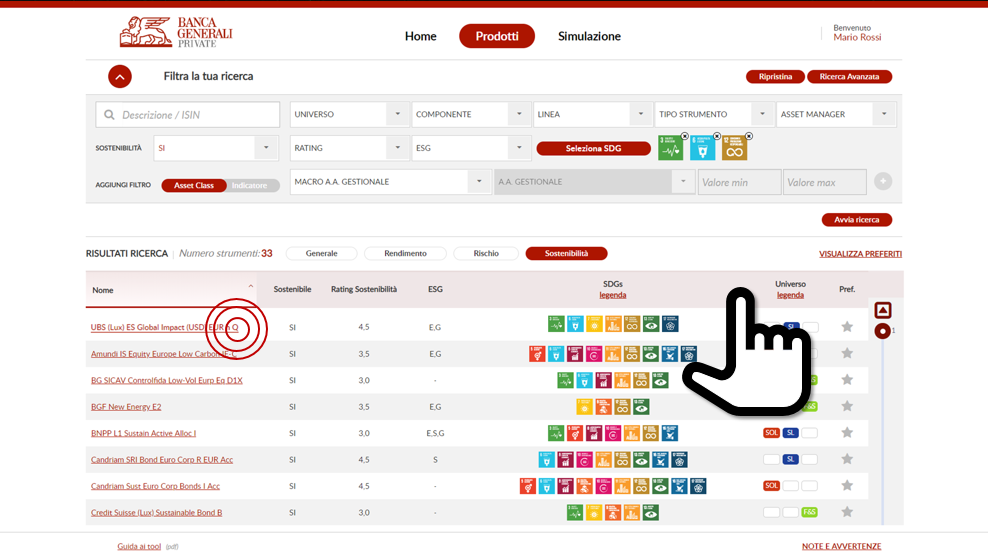The height and width of the screenshot is (559, 988).
Task: Open Ricerca Avanzata
Action: click(849, 77)
